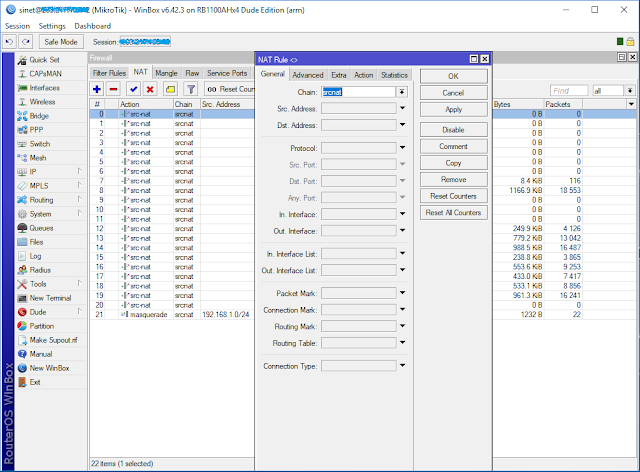640x472 pixels.
Task: Expand the Out. Interface field arrow
Action: (x=402, y=231)
